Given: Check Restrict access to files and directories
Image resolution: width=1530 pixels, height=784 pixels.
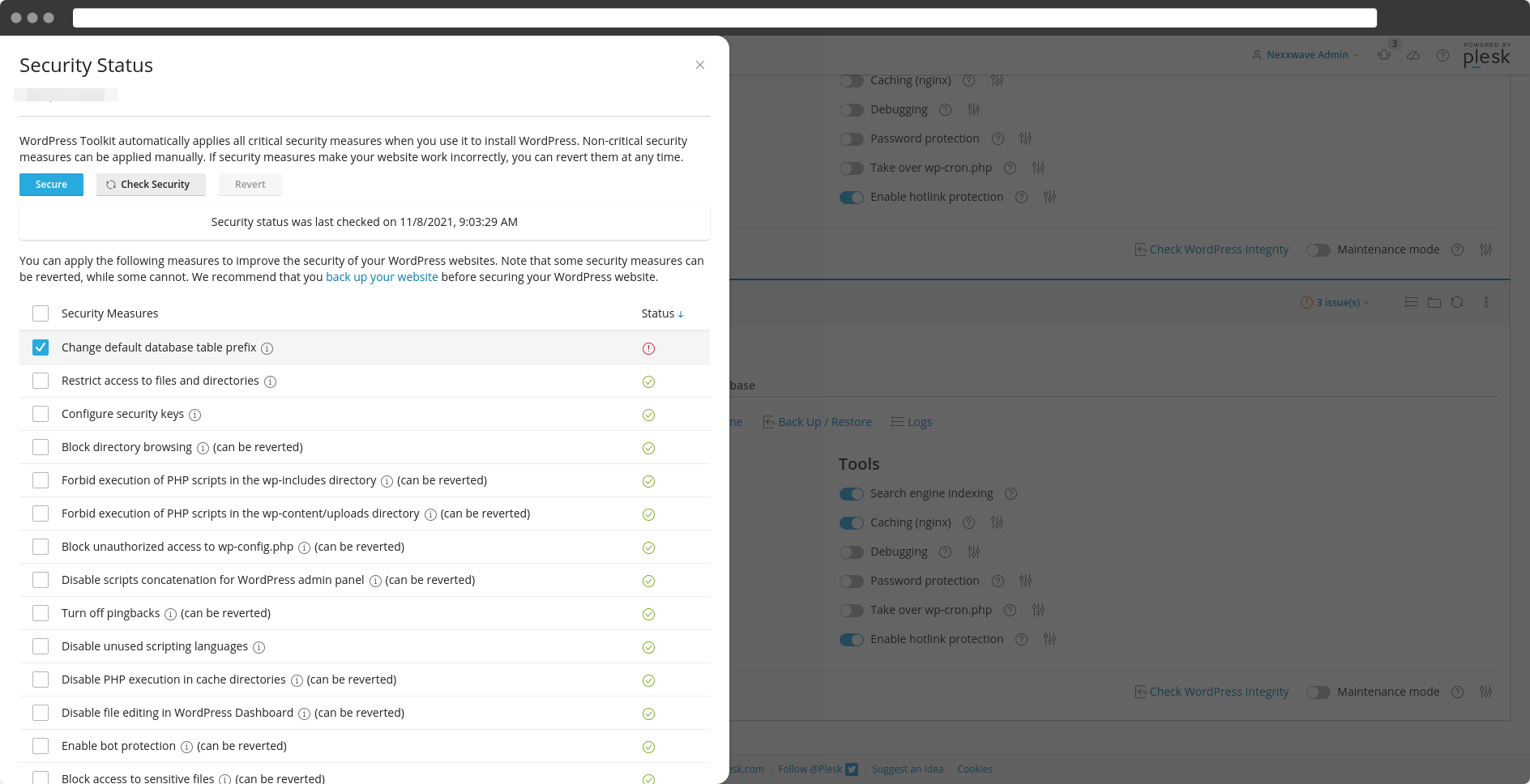Looking at the screenshot, I should point(41,381).
